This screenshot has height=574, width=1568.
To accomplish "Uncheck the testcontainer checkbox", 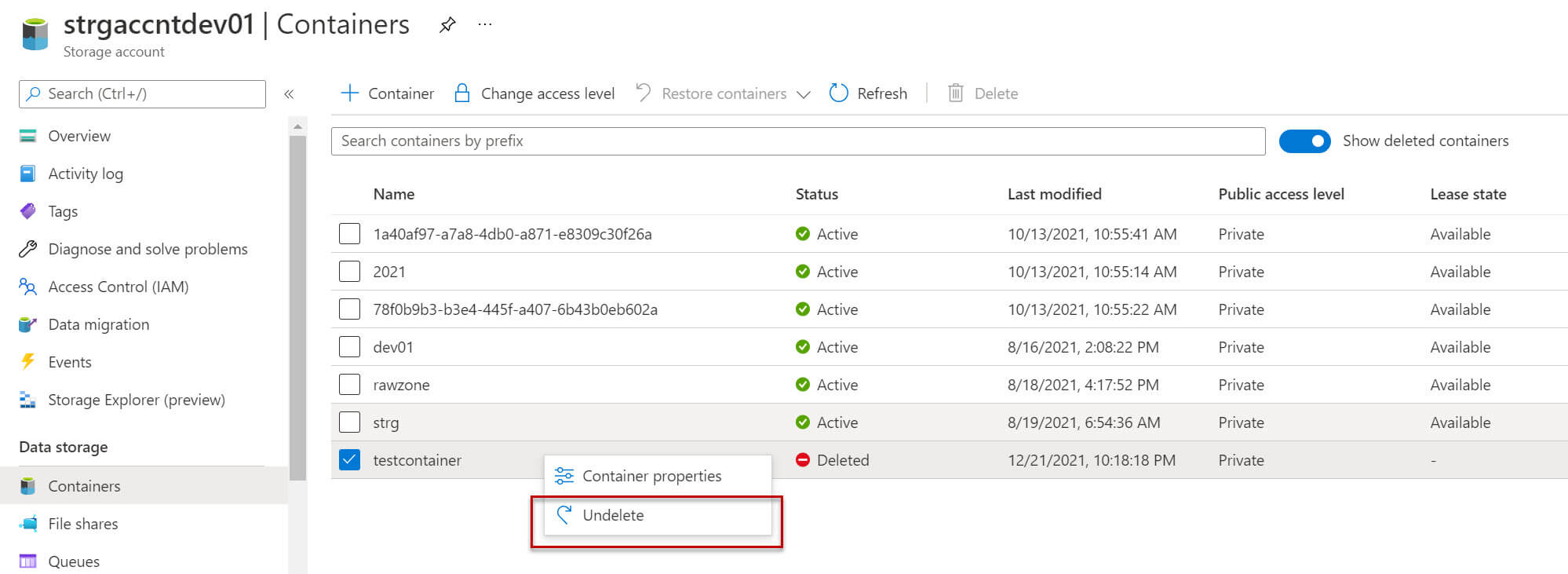I will click(349, 460).
